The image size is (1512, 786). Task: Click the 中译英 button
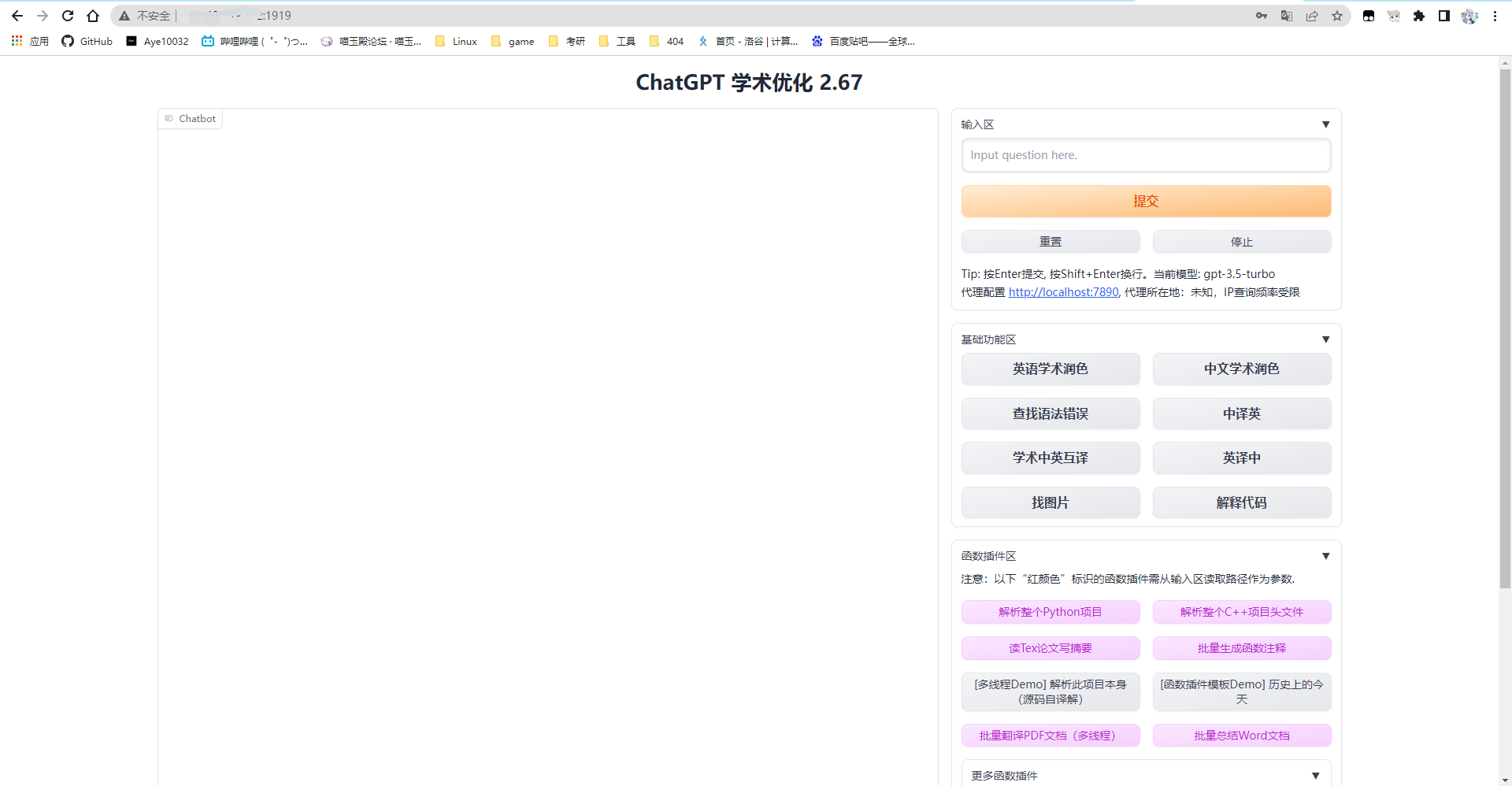1242,413
